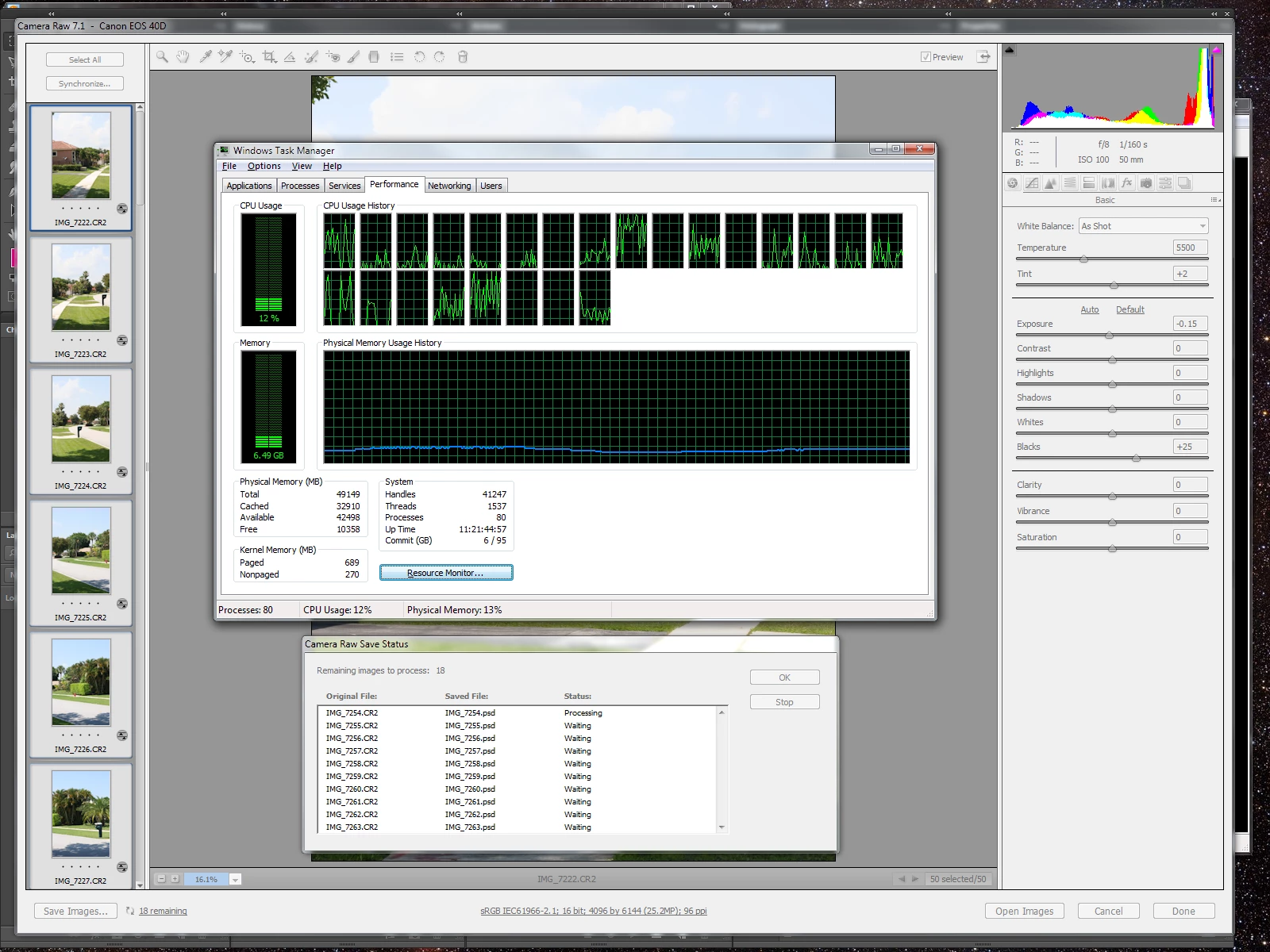The height and width of the screenshot is (952, 1270).
Task: Select the Hand tool
Action: tap(183, 57)
